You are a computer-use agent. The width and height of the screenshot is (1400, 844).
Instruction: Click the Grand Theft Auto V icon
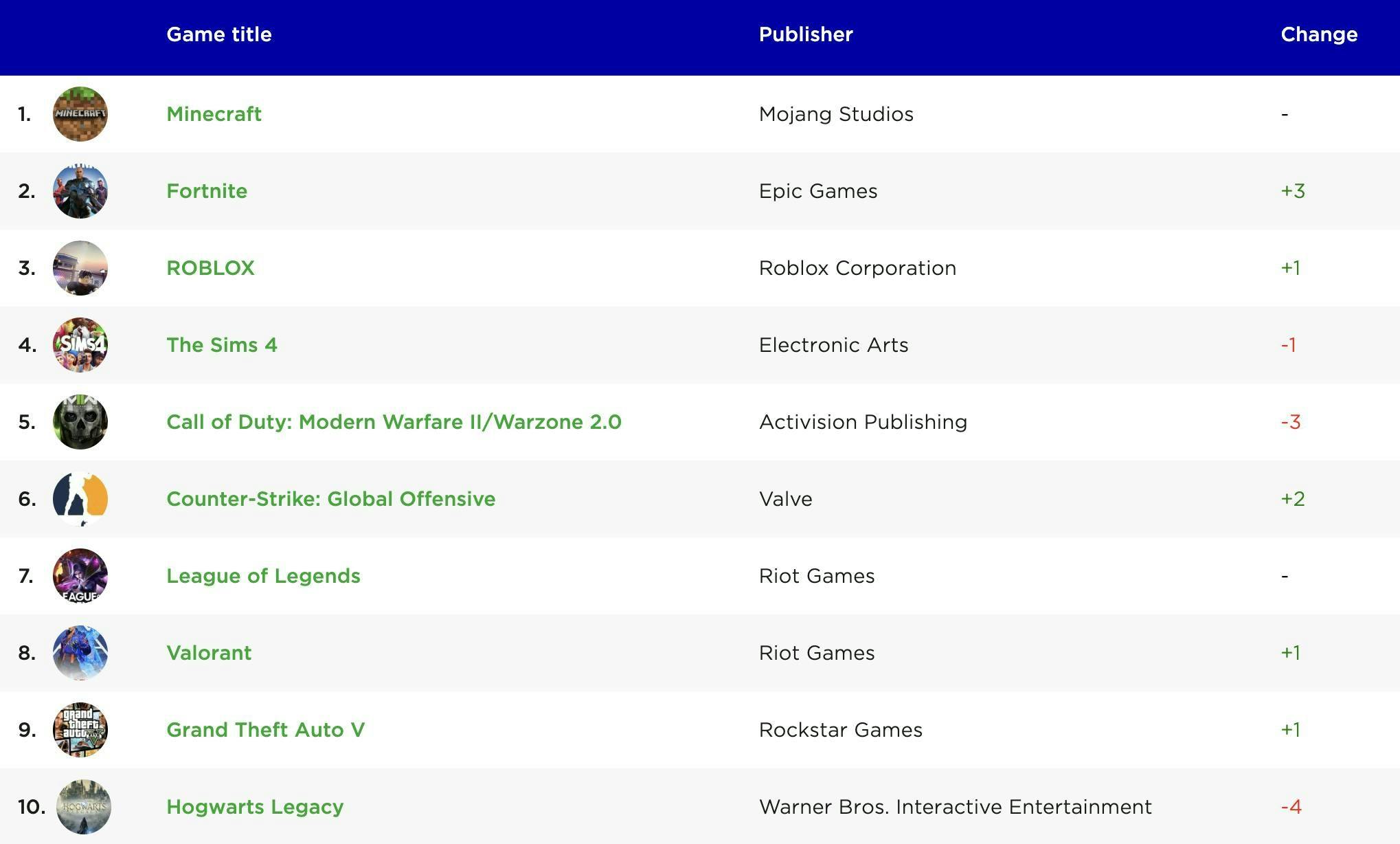pos(80,730)
